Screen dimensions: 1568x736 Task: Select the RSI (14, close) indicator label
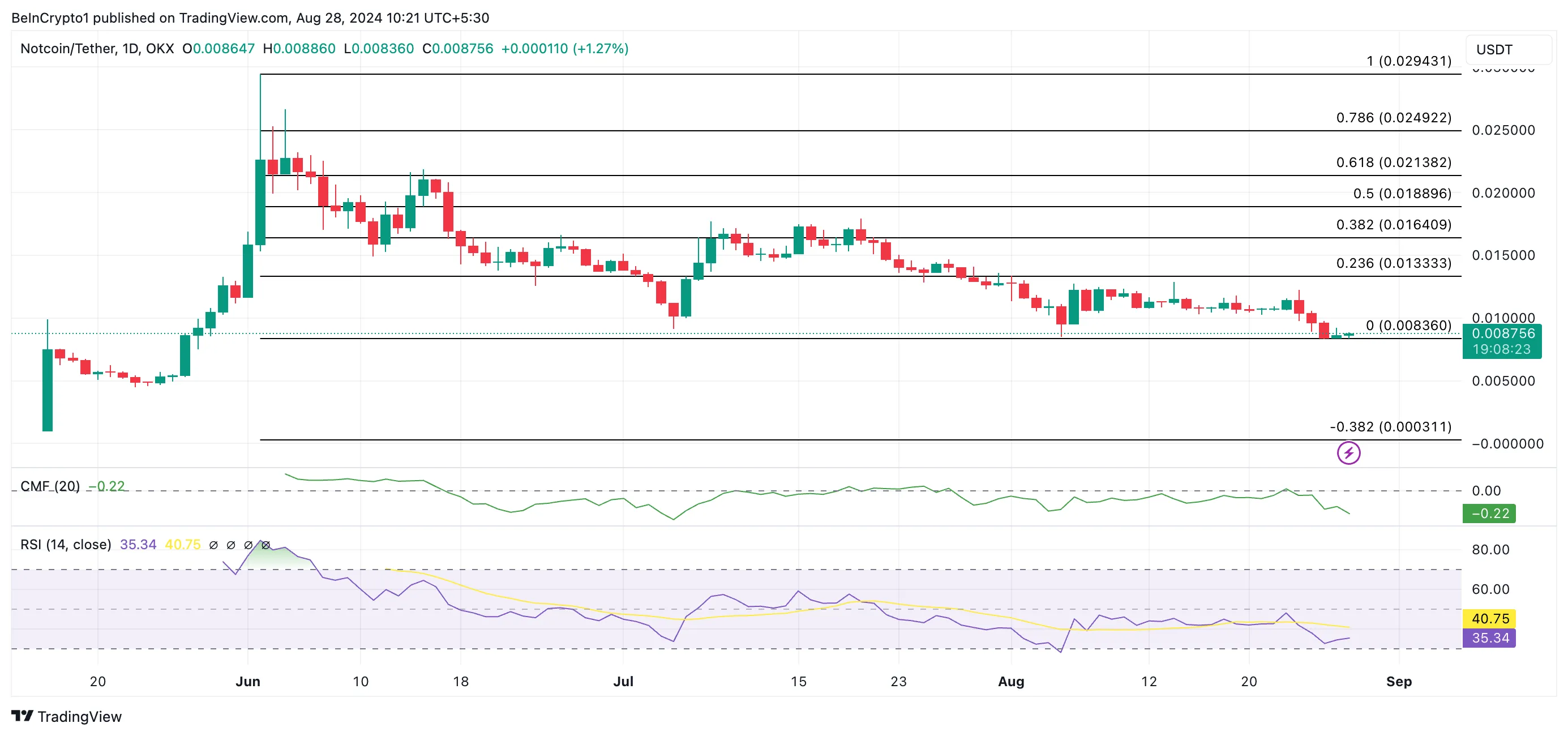[x=66, y=544]
